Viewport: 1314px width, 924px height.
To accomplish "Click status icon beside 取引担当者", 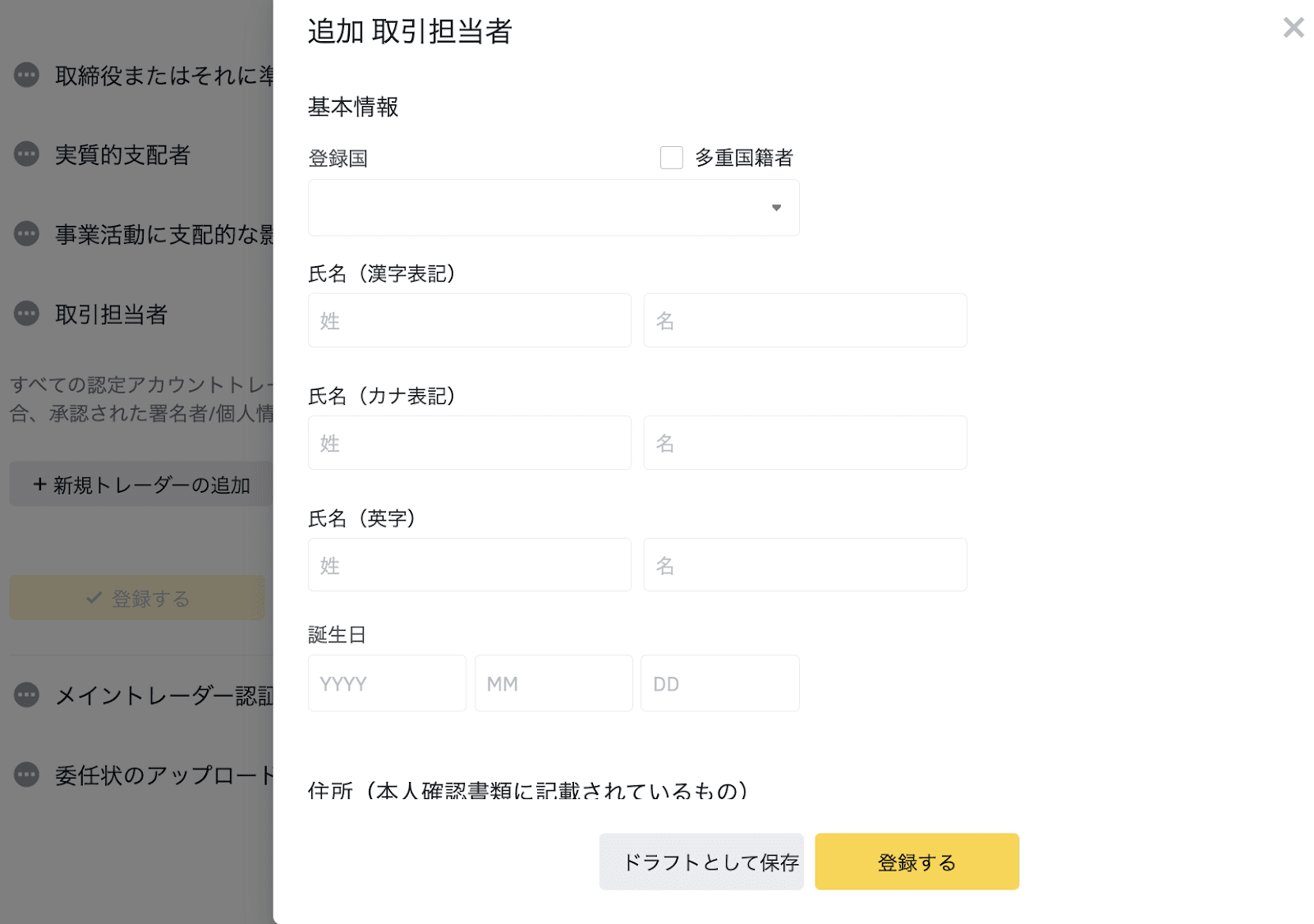I will click(x=26, y=314).
